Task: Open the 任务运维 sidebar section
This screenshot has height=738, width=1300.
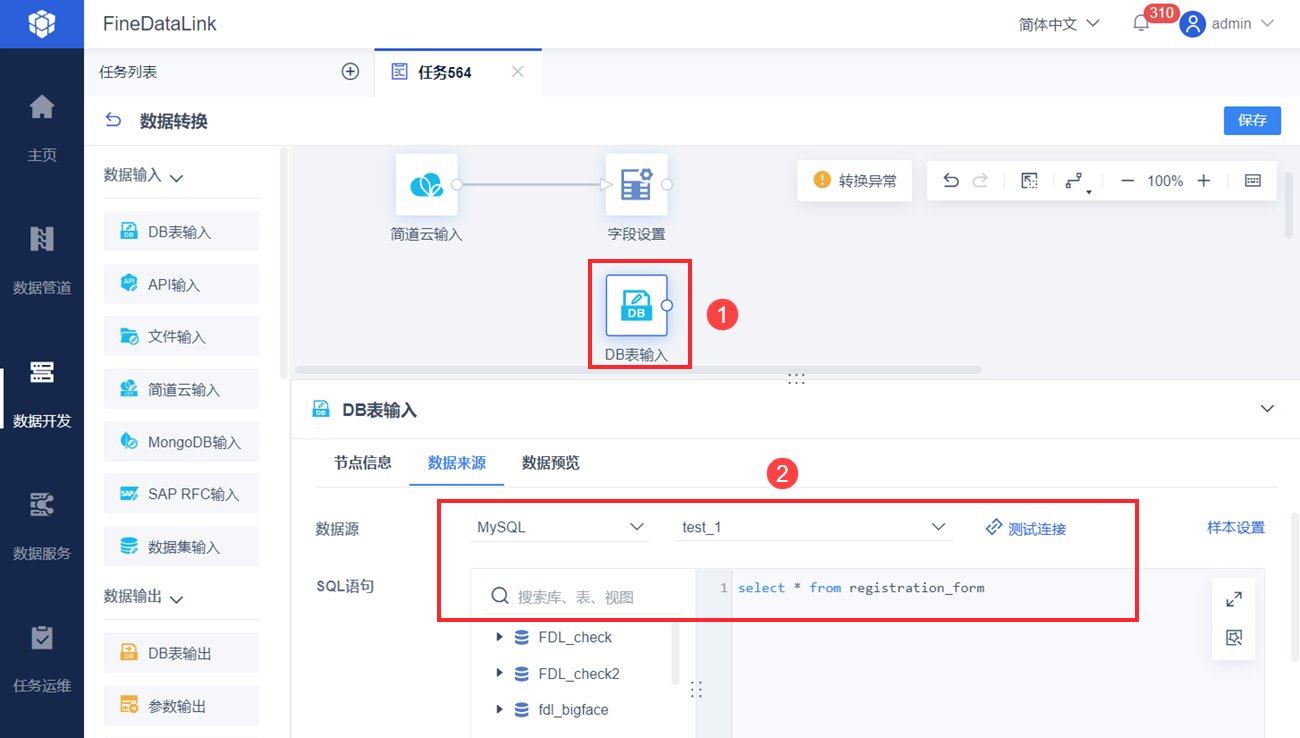Action: point(42,659)
